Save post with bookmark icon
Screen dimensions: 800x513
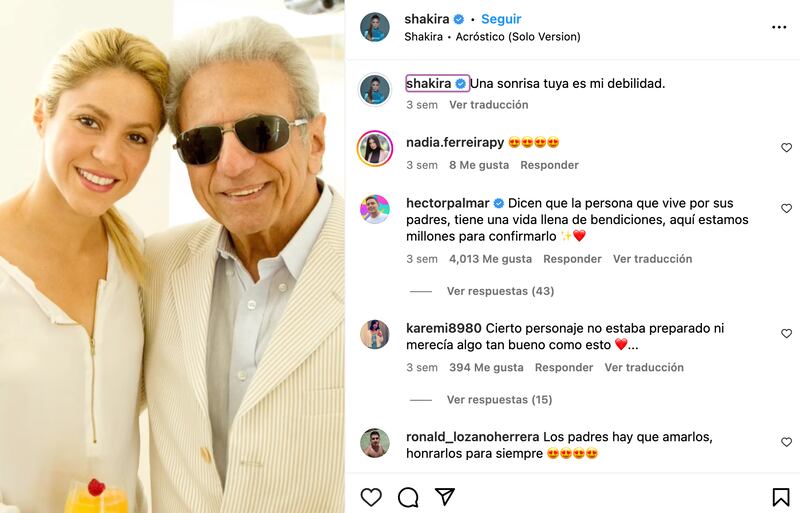point(780,497)
